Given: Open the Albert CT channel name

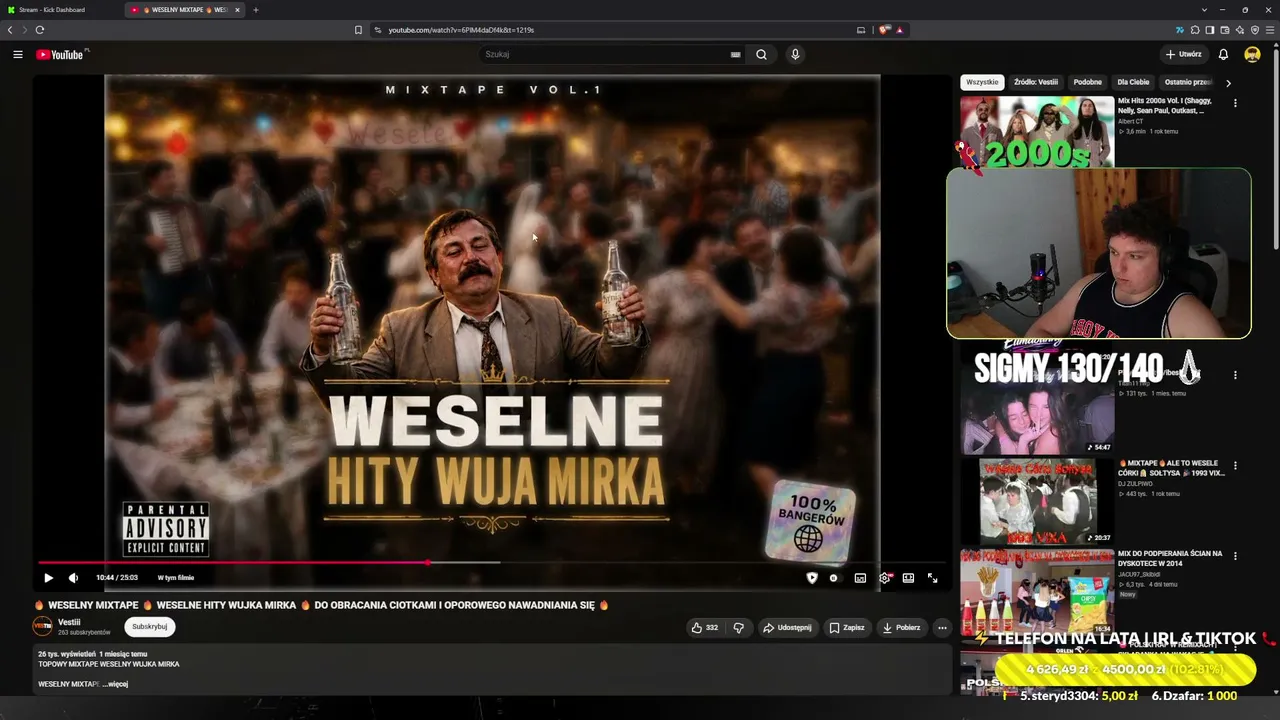Looking at the screenshot, I should pos(1130,121).
